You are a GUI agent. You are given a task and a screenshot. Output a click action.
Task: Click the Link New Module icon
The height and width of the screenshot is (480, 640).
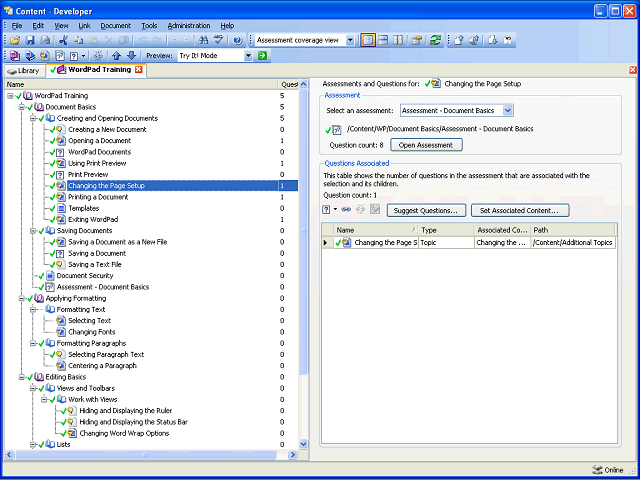coord(15,56)
